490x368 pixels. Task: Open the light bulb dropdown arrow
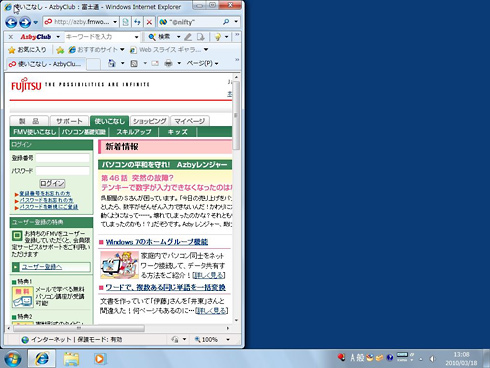pyautogui.click(x=227, y=37)
